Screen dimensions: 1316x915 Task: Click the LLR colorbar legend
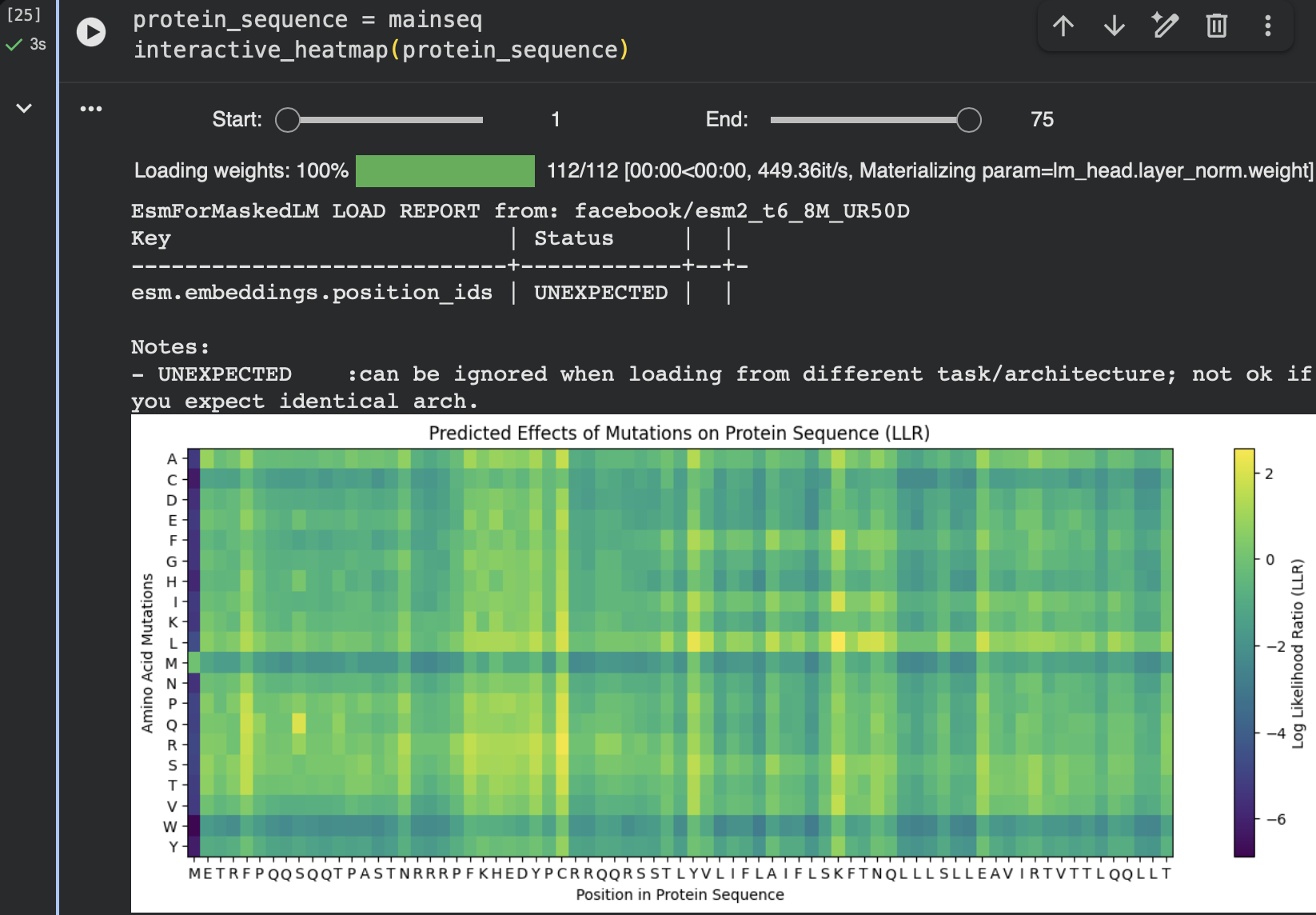tap(1244, 653)
